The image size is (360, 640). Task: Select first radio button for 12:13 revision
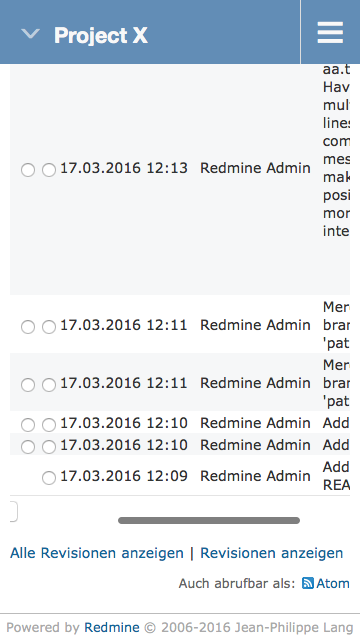pyautogui.click(x=28, y=170)
